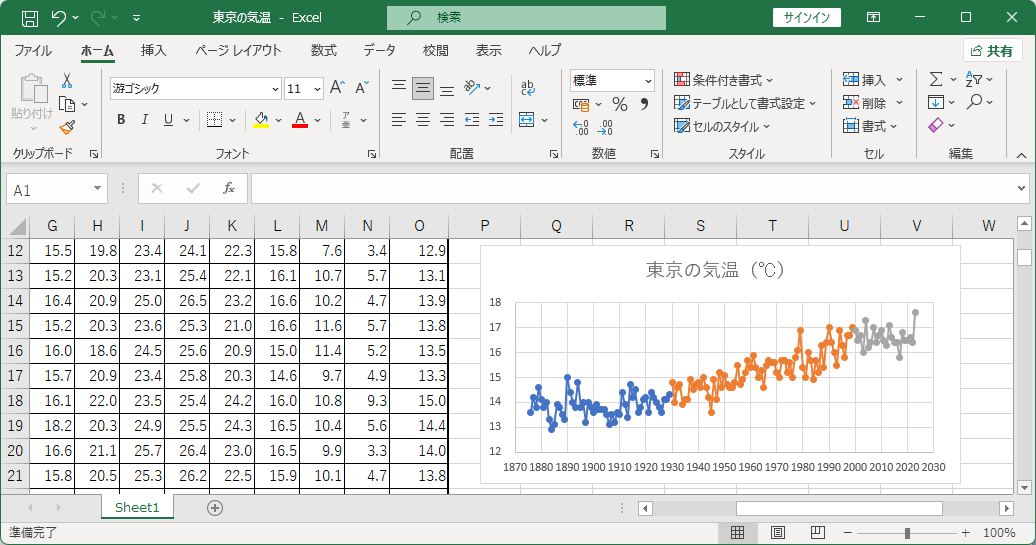Image resolution: width=1036 pixels, height=545 pixels.
Task: Increase font size with large A icon
Action: point(337,88)
